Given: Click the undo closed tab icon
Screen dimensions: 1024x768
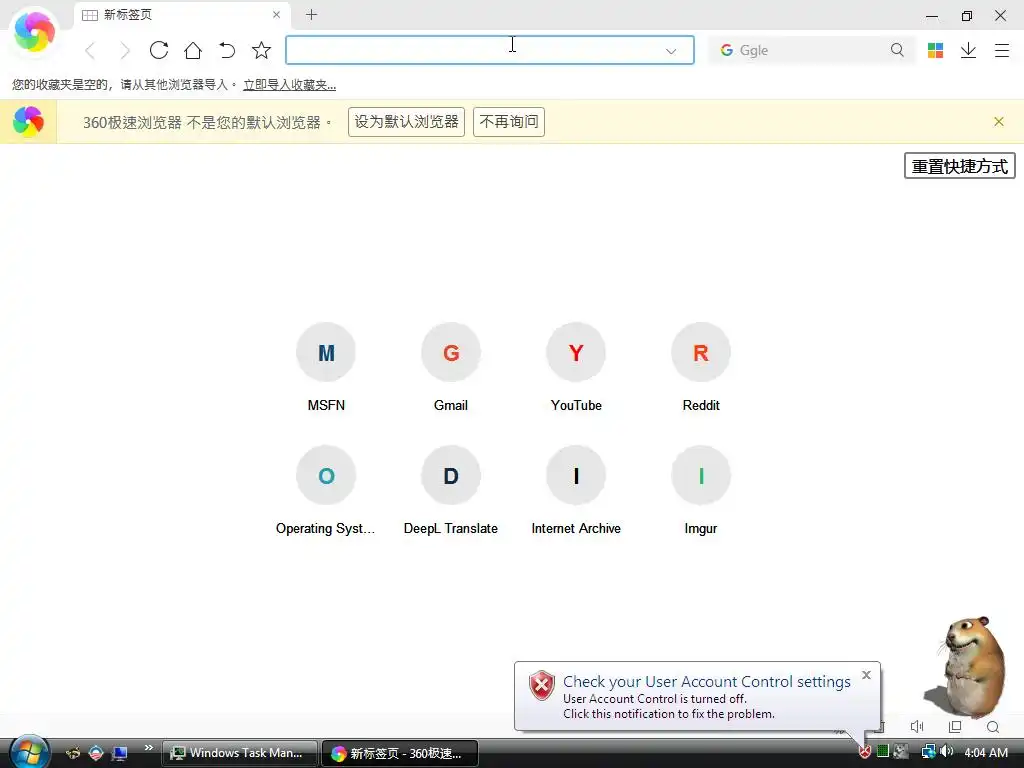Looking at the screenshot, I should tap(227, 50).
